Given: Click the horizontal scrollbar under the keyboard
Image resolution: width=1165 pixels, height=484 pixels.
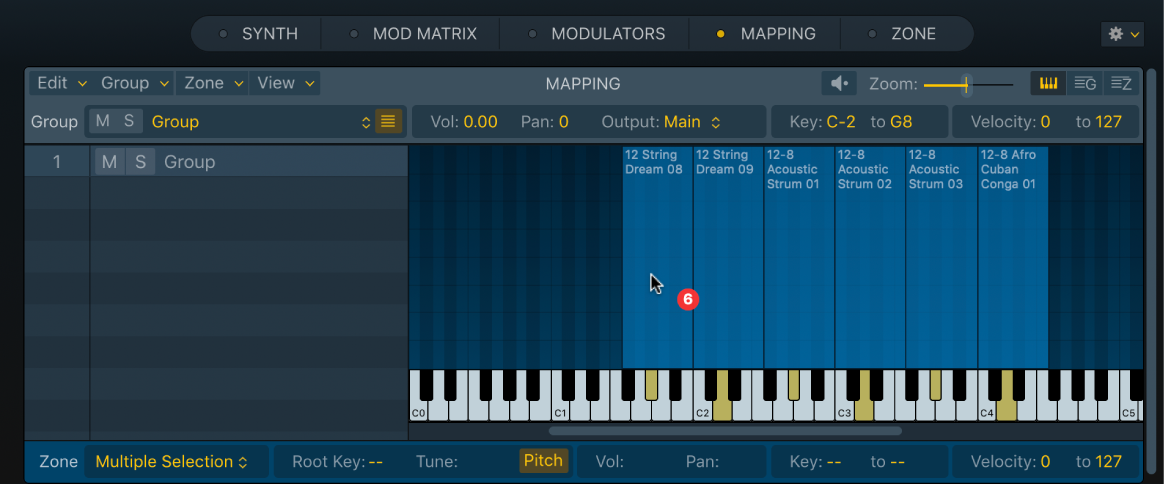Looking at the screenshot, I should [x=725, y=431].
